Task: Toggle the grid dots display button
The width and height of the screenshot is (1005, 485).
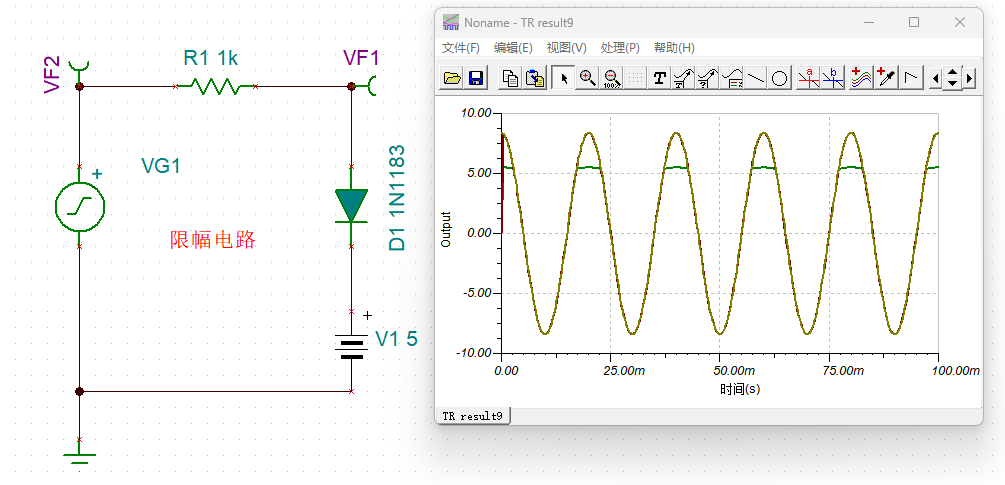Action: [635, 78]
